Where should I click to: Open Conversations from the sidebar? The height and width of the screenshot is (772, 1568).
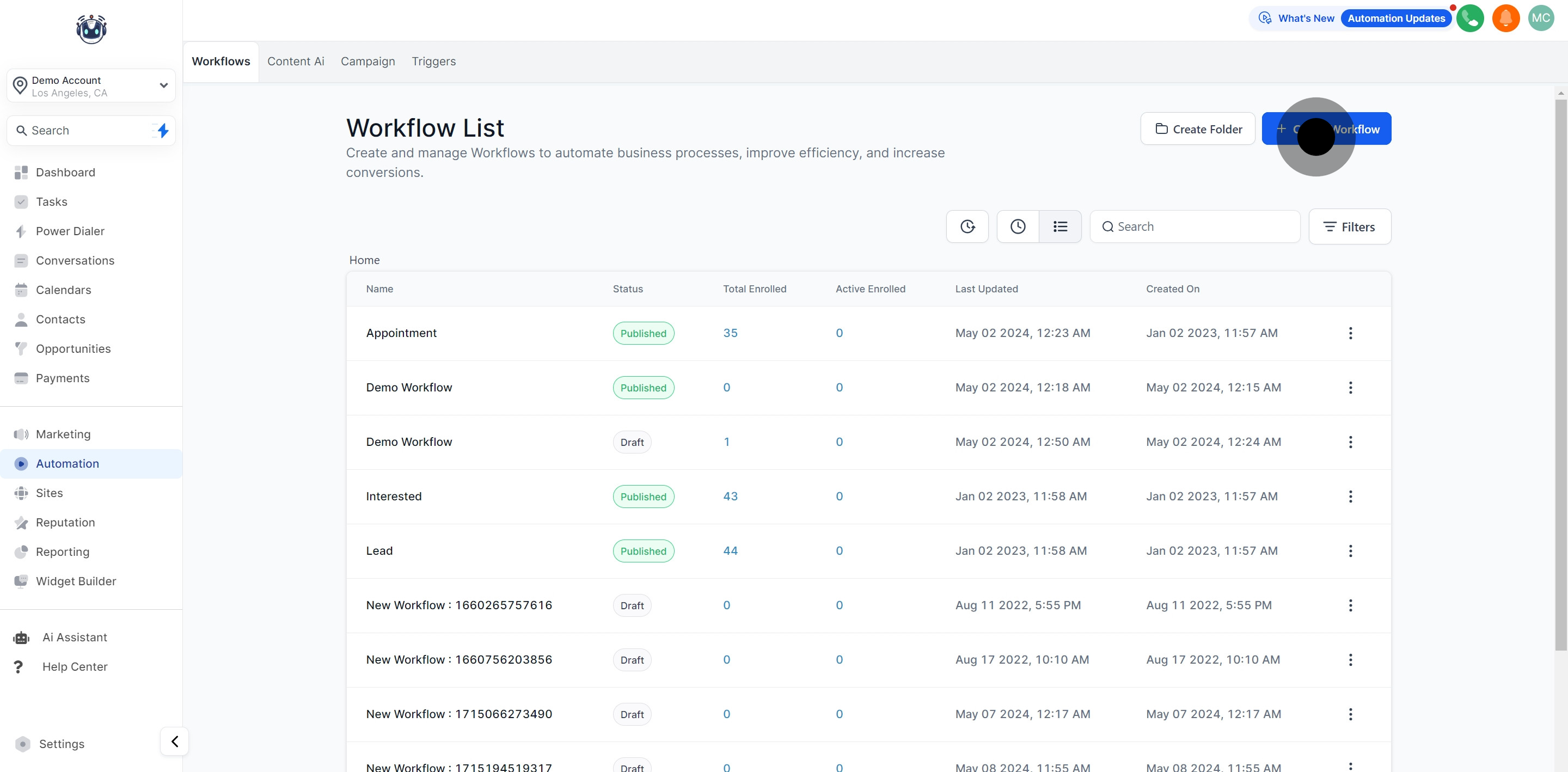pyautogui.click(x=75, y=260)
